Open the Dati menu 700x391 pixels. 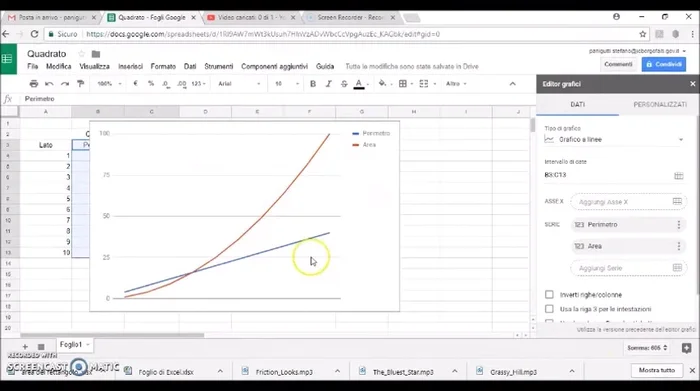(190, 67)
